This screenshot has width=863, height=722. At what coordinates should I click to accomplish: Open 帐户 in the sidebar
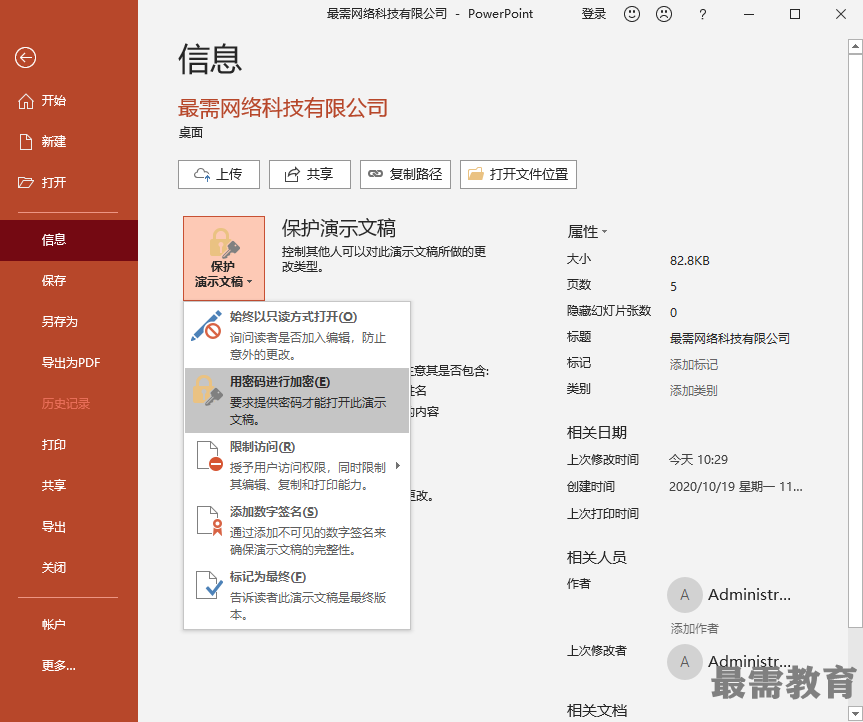[x=69, y=625]
